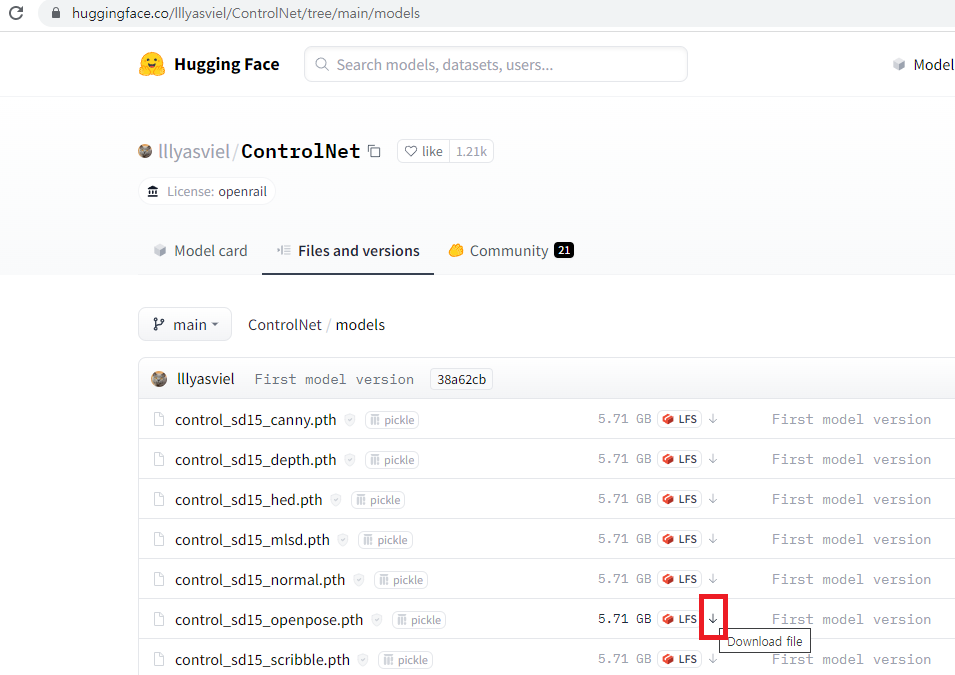Screen dimensions: 955x675
Task: Click the lllyasviel avatar next to repo title
Action: point(145,151)
